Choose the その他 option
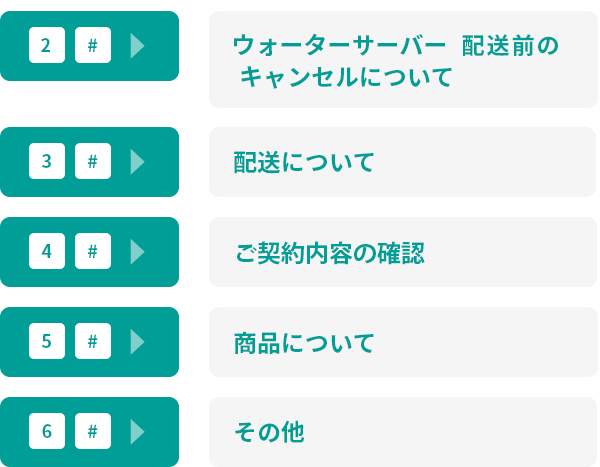Image resolution: width=600 pixels, height=467 pixels. 403,432
